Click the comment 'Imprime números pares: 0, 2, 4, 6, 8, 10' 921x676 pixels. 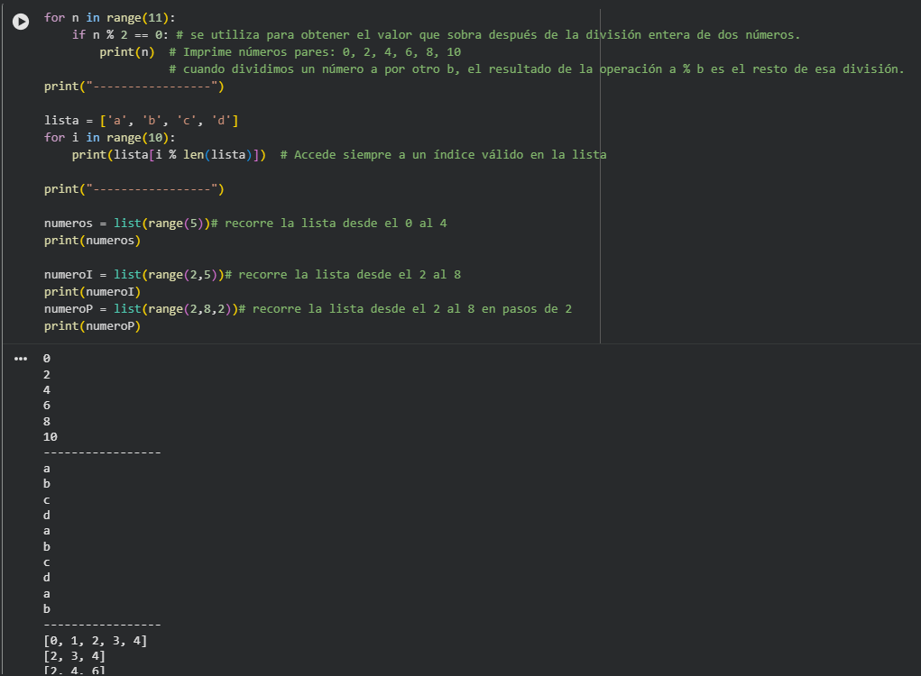[315, 52]
